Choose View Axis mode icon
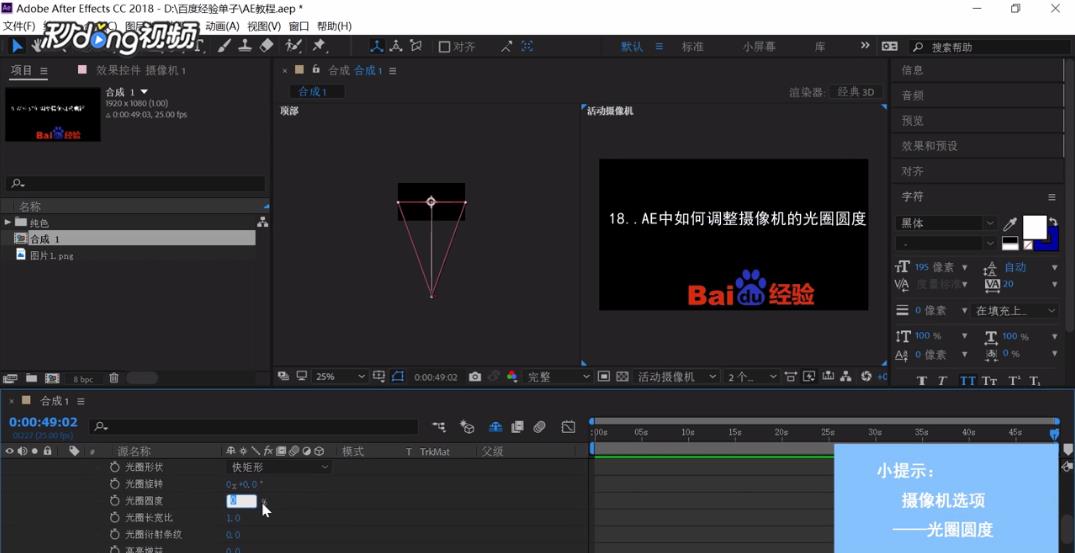The width and height of the screenshot is (1075, 553). 415,46
